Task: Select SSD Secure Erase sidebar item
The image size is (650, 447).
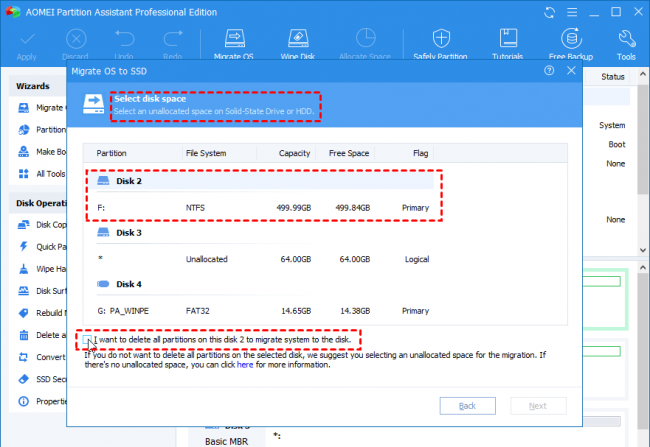Action: 41,379
